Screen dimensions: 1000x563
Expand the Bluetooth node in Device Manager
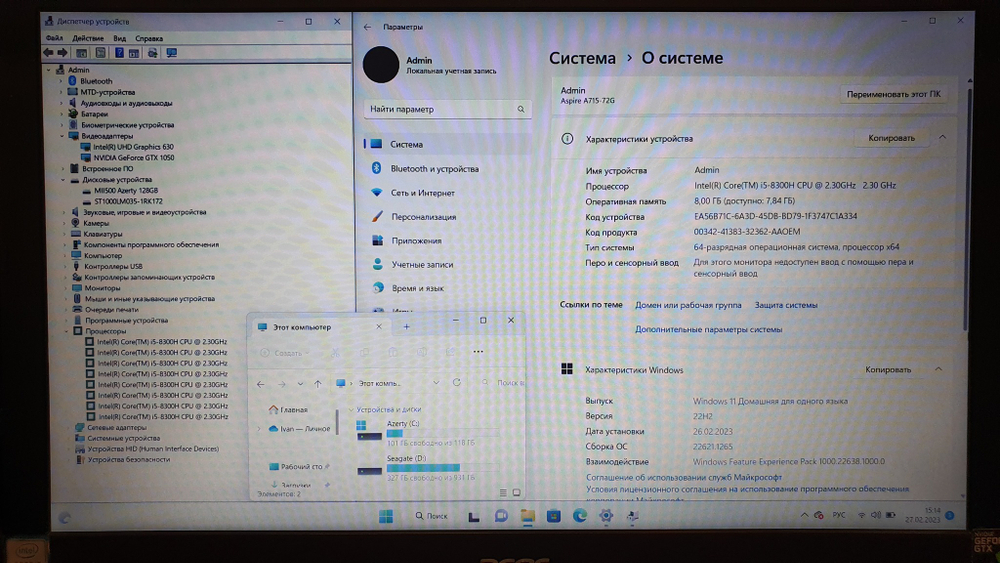click(61, 81)
